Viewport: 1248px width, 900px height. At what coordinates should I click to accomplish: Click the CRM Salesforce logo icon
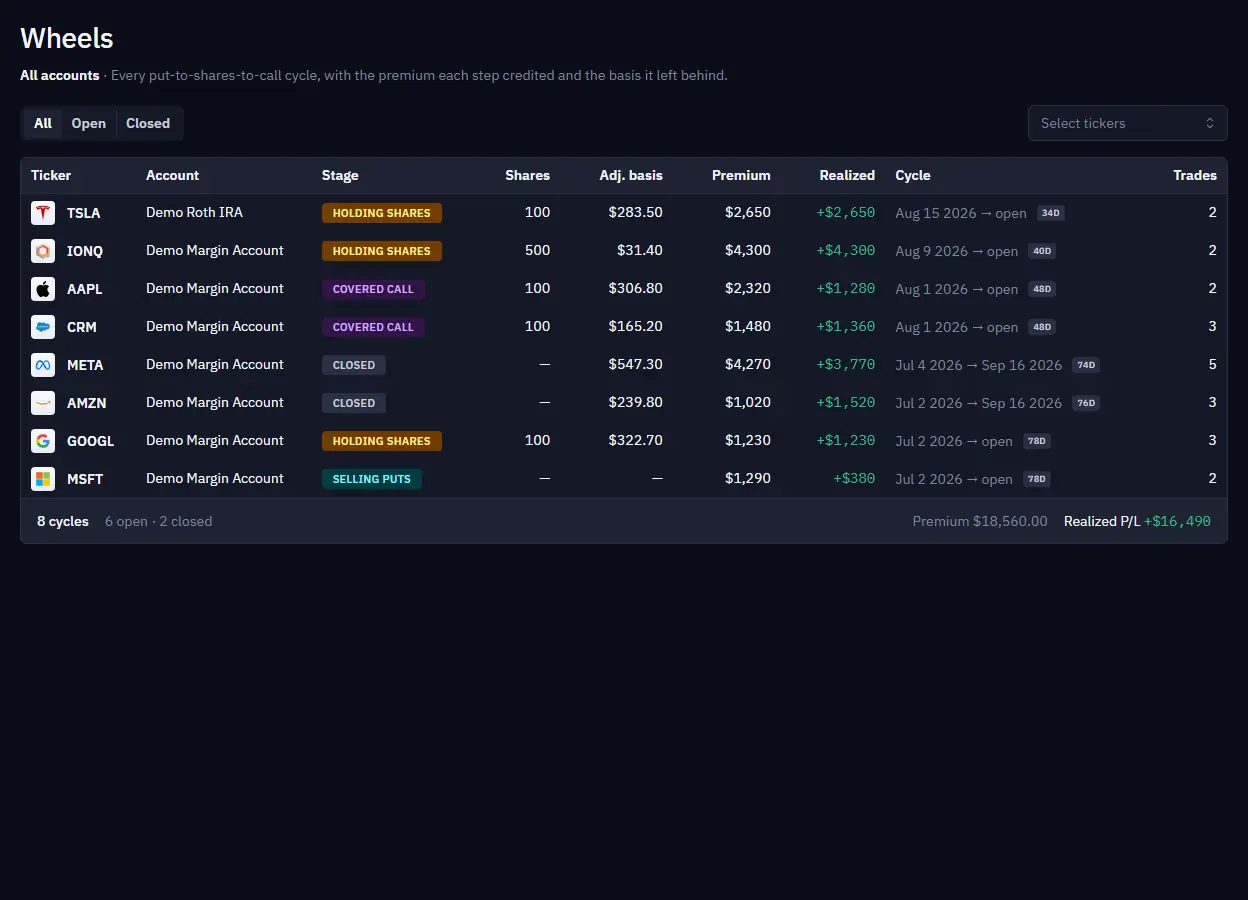(43, 327)
